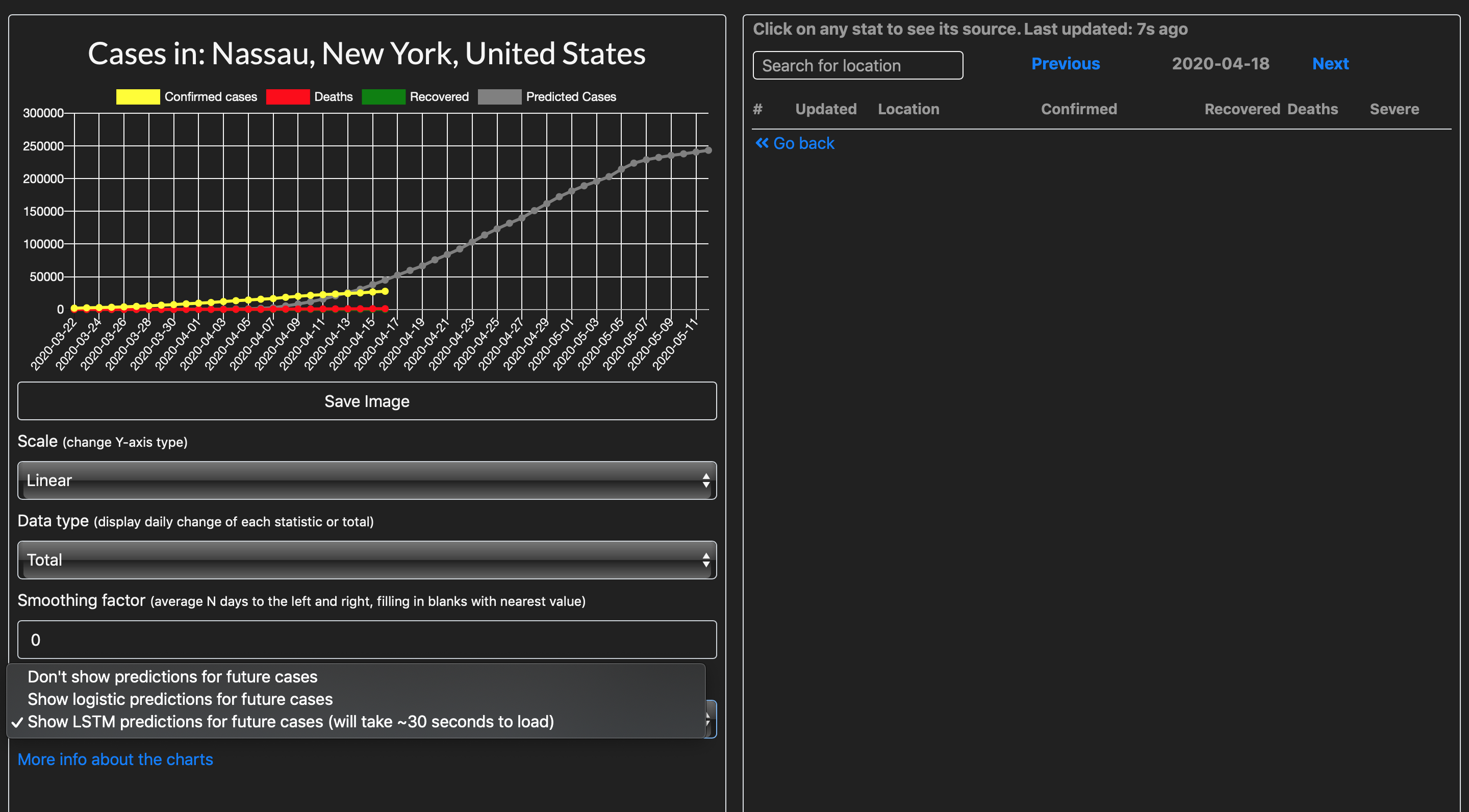Click the 2020-04-18 date label

tap(1221, 63)
